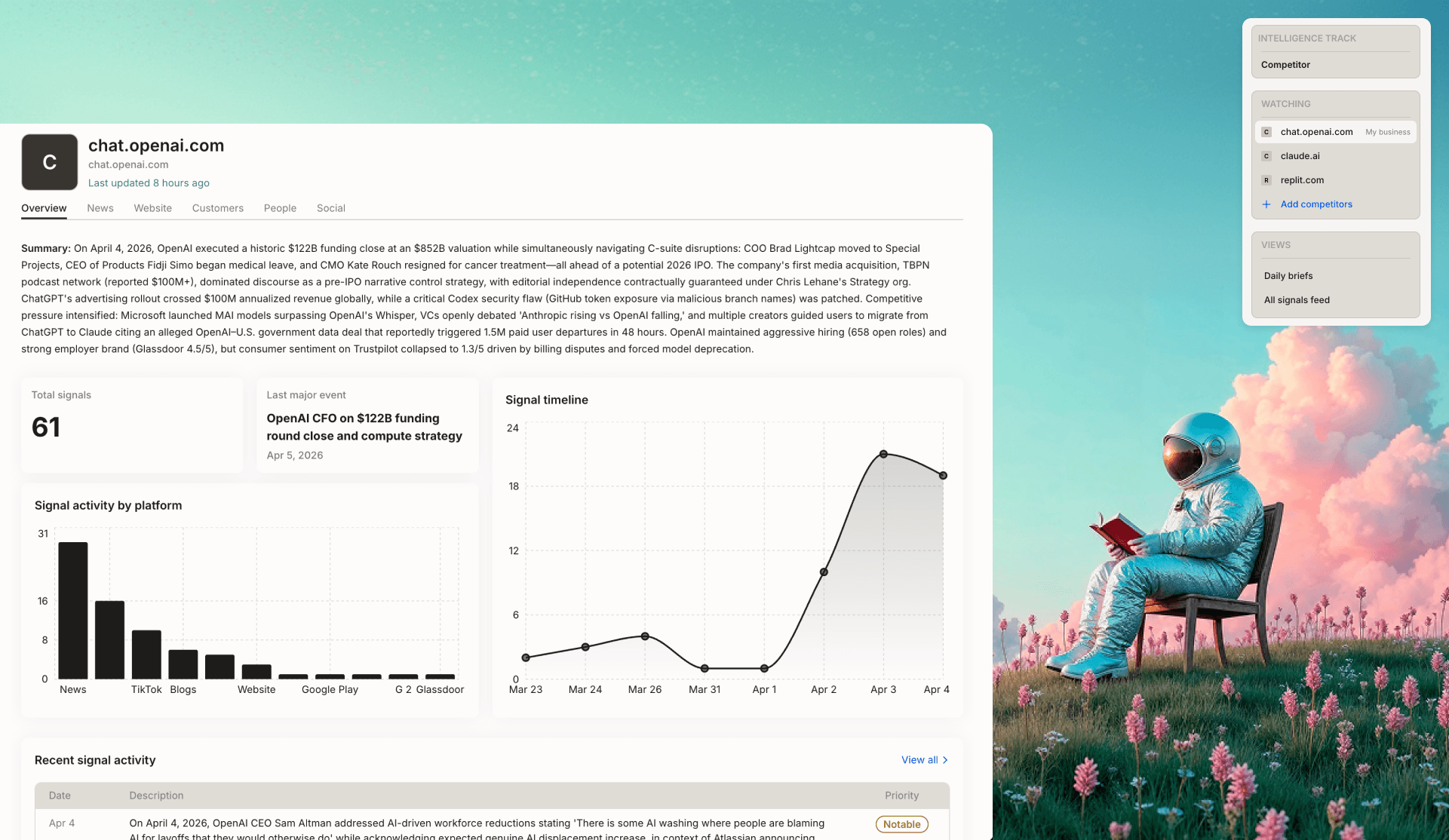This screenshot has width=1449, height=840.
Task: Go to the Customers tab
Action: tap(217, 208)
